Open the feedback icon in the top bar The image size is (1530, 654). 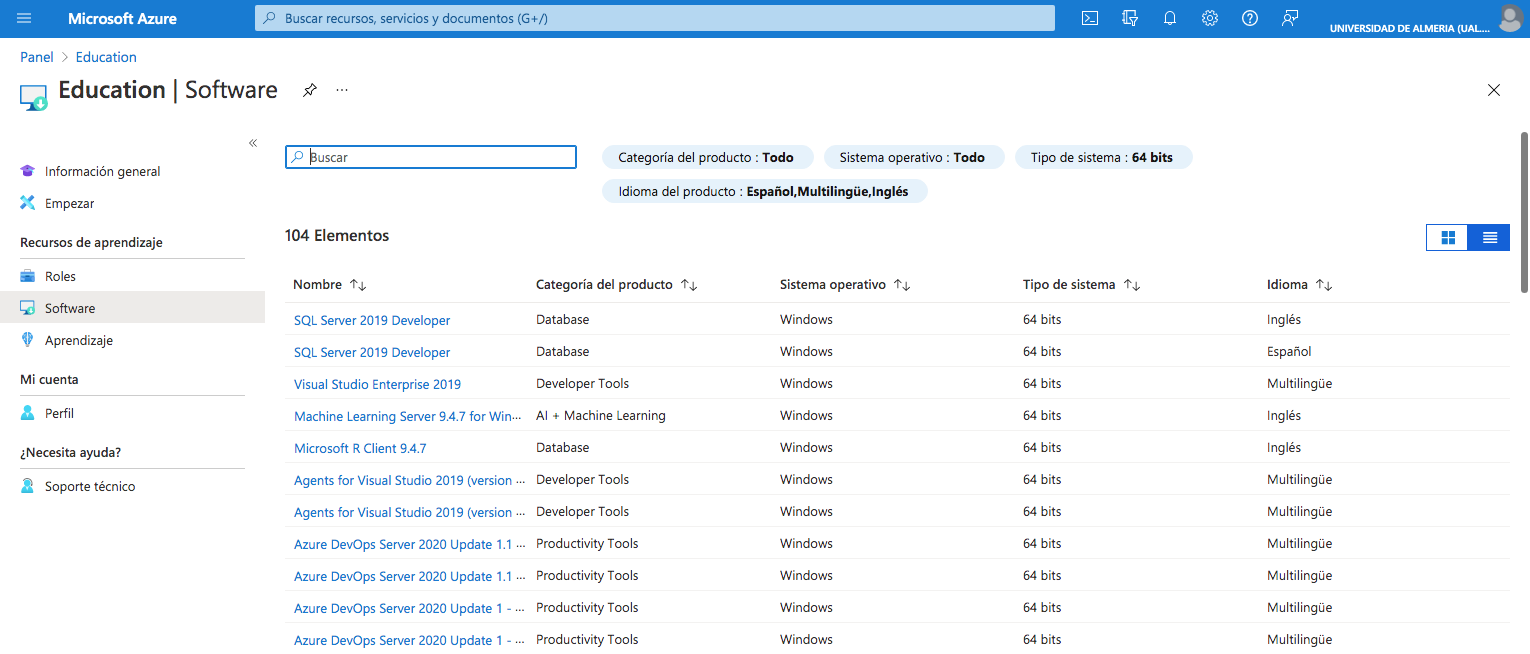(x=1290, y=18)
